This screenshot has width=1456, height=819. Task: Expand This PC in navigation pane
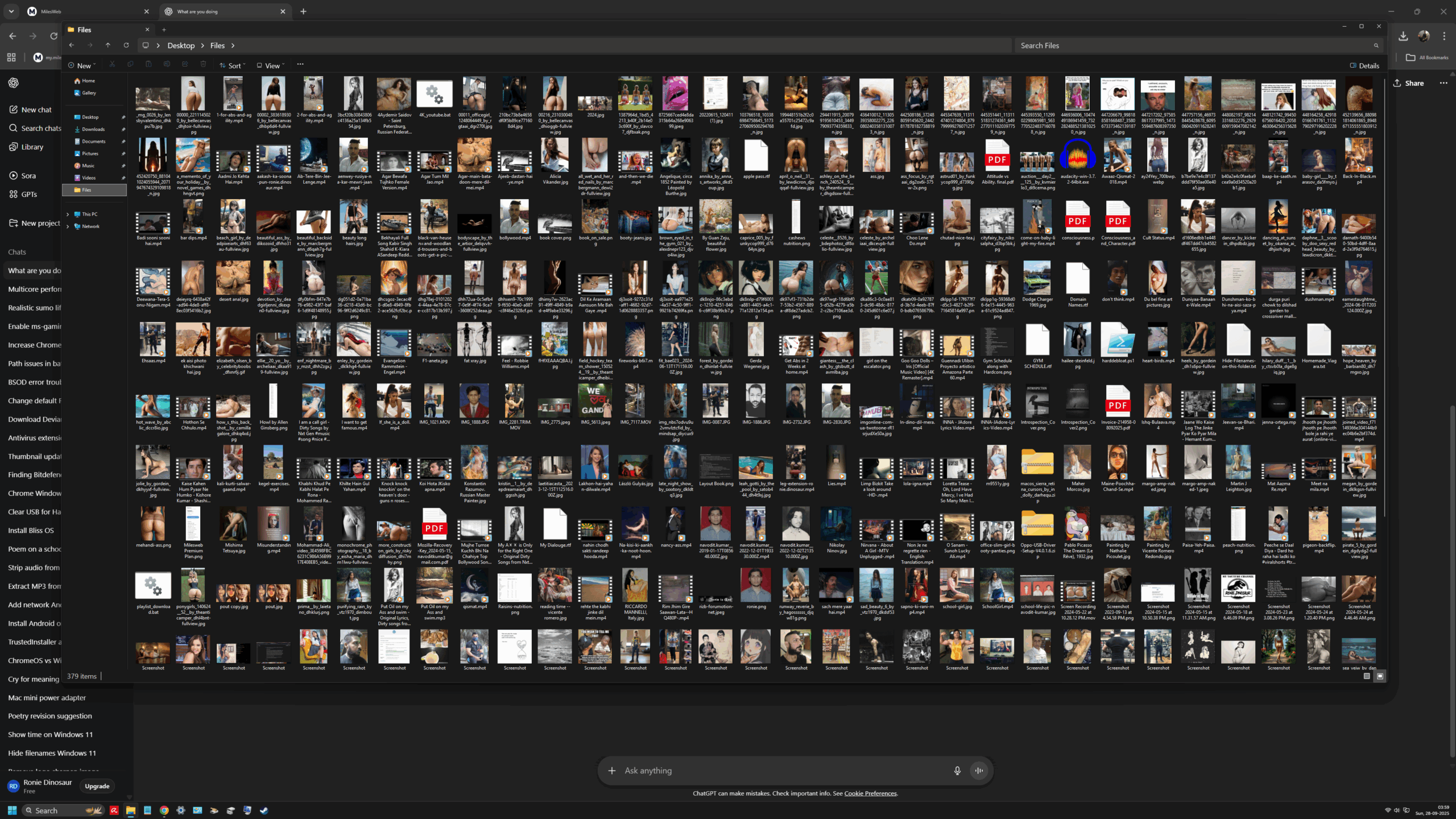[x=68, y=214]
